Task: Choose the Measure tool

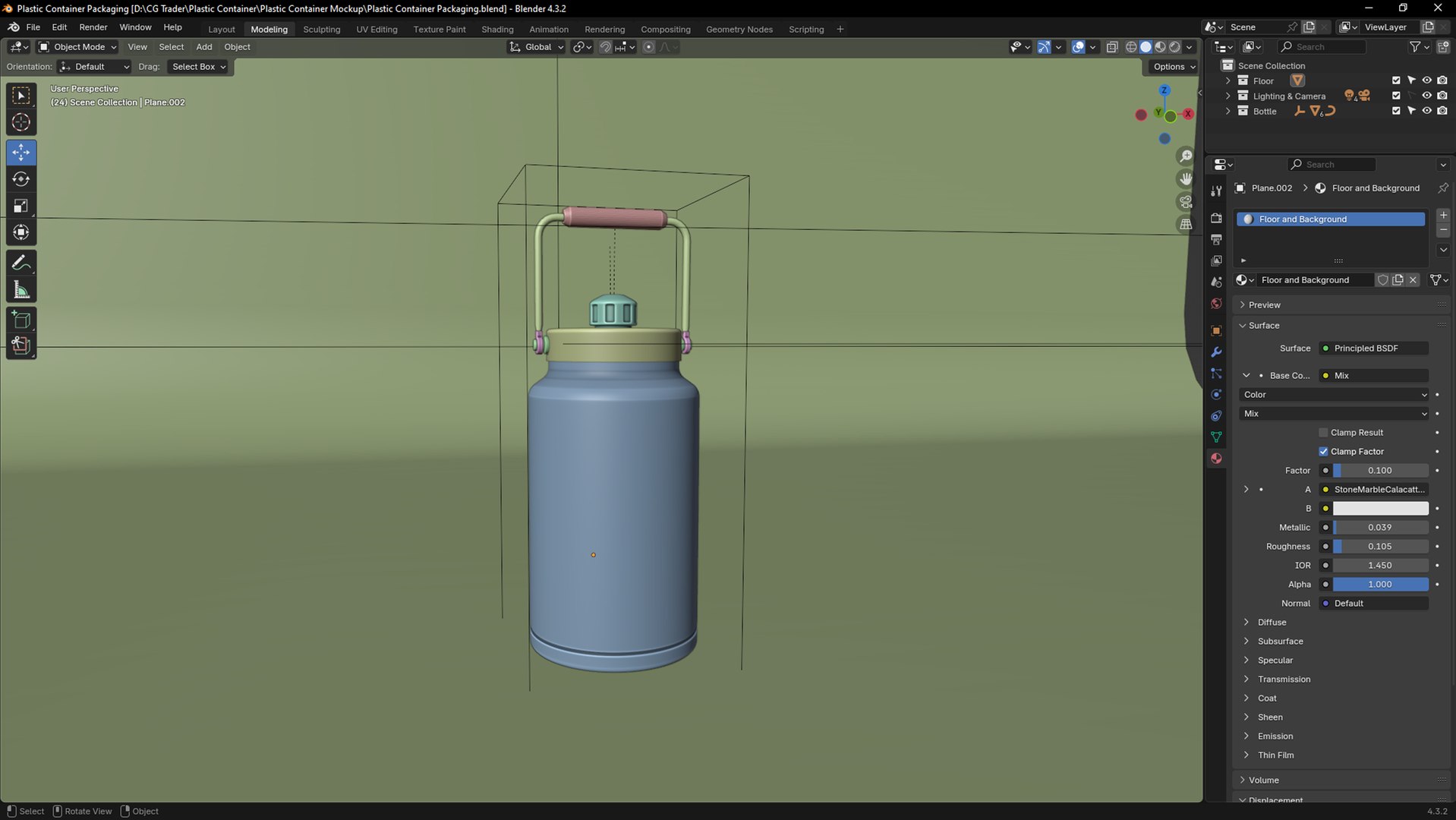Action: 21,290
